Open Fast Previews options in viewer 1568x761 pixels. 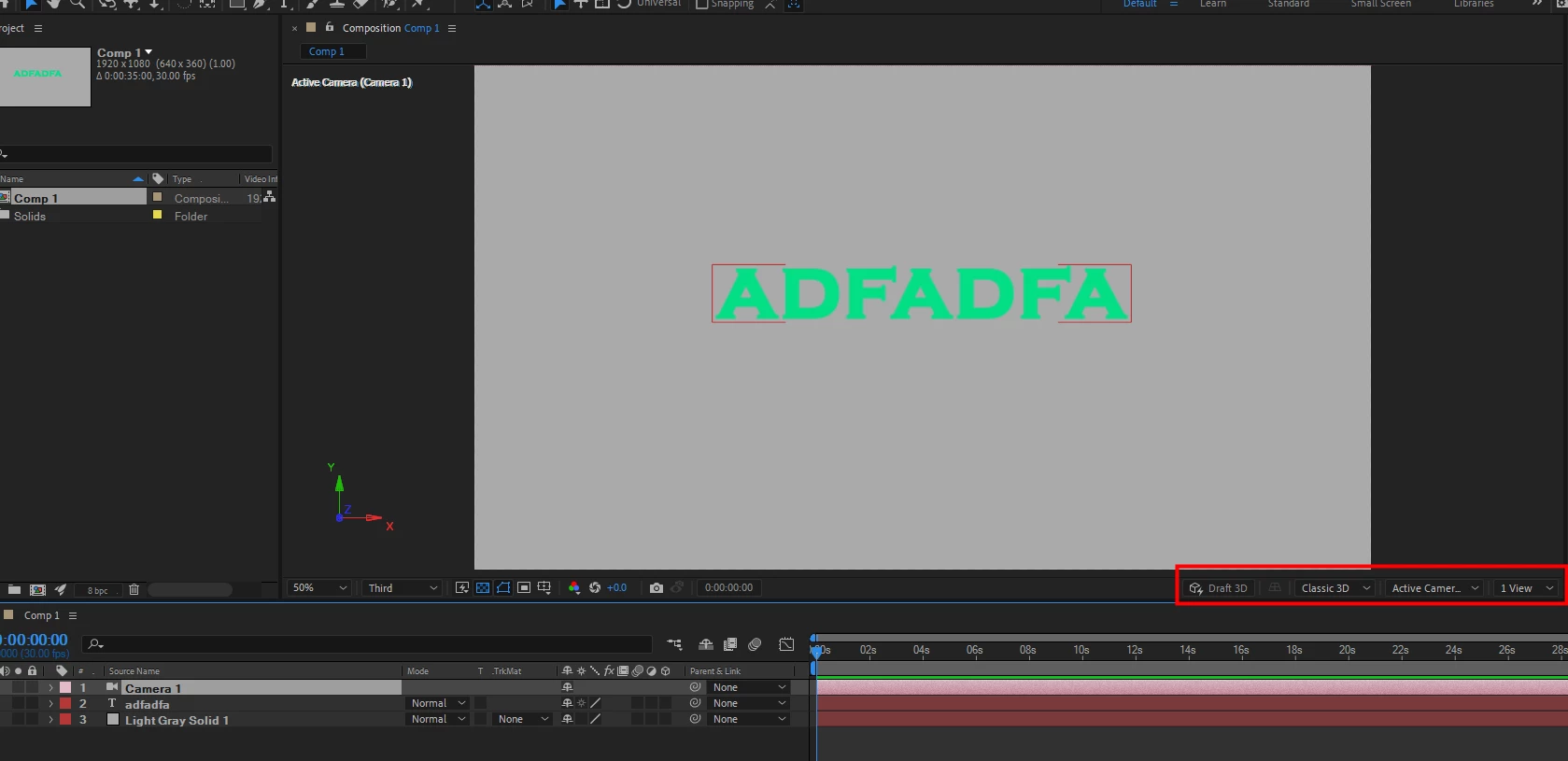[x=462, y=587]
